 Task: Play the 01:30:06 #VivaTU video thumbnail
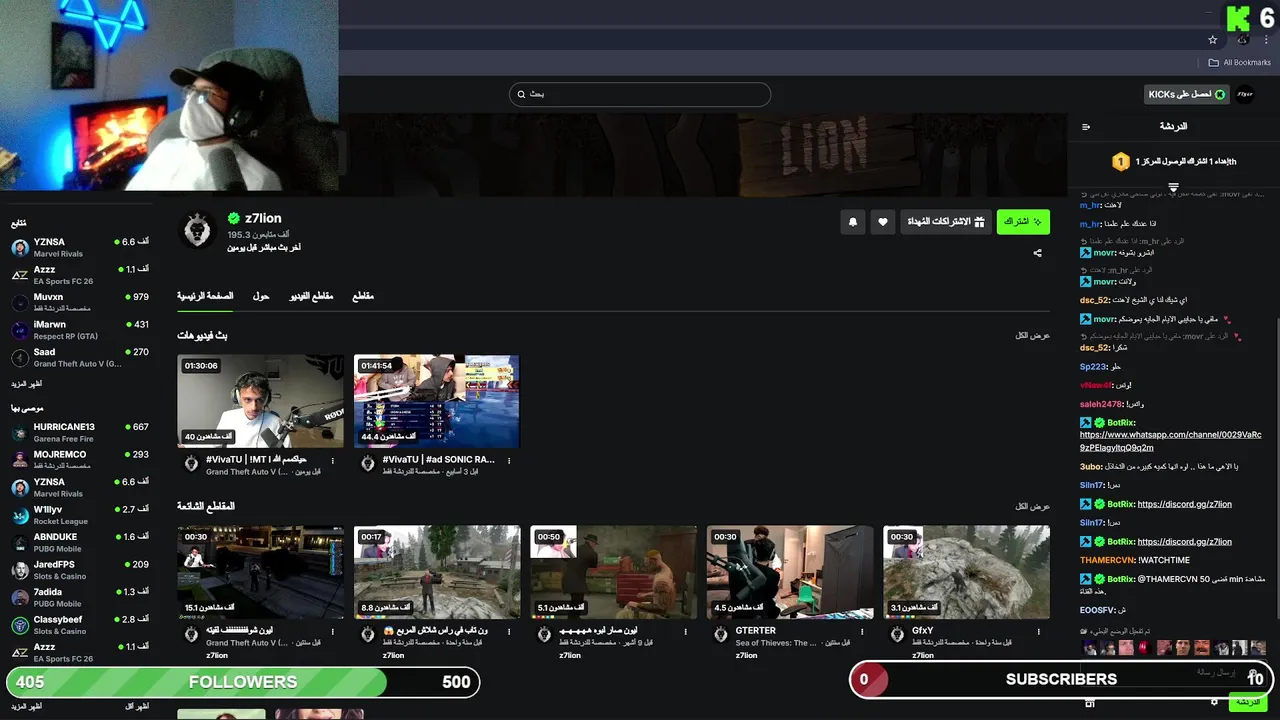pyautogui.click(x=260, y=401)
